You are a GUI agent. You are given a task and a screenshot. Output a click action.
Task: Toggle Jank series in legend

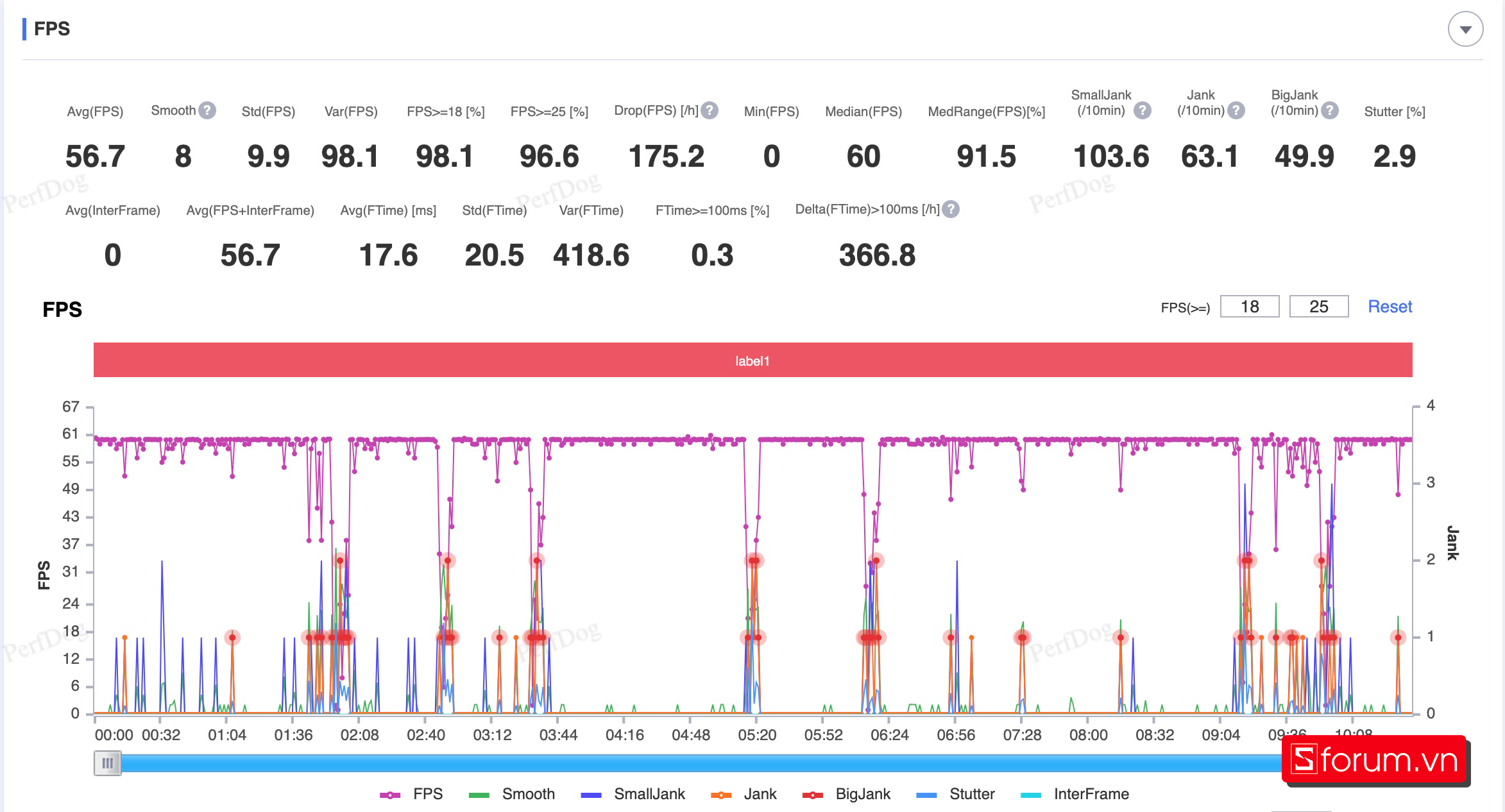coord(744,794)
